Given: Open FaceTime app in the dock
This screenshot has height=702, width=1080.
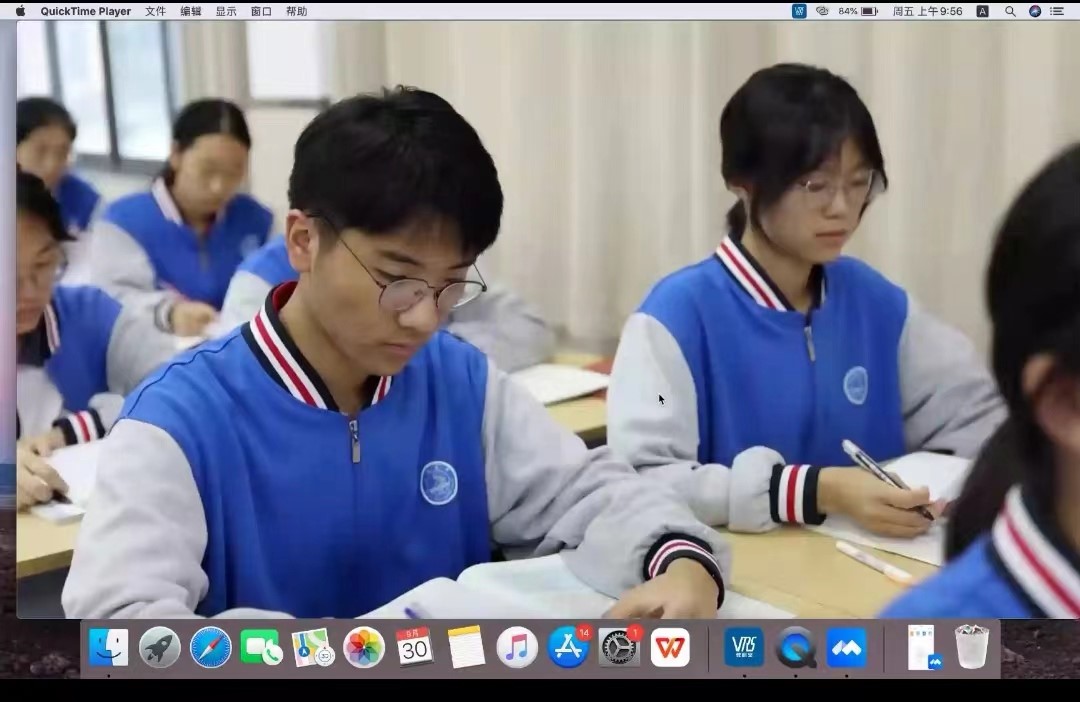Looking at the screenshot, I should pyautogui.click(x=261, y=647).
